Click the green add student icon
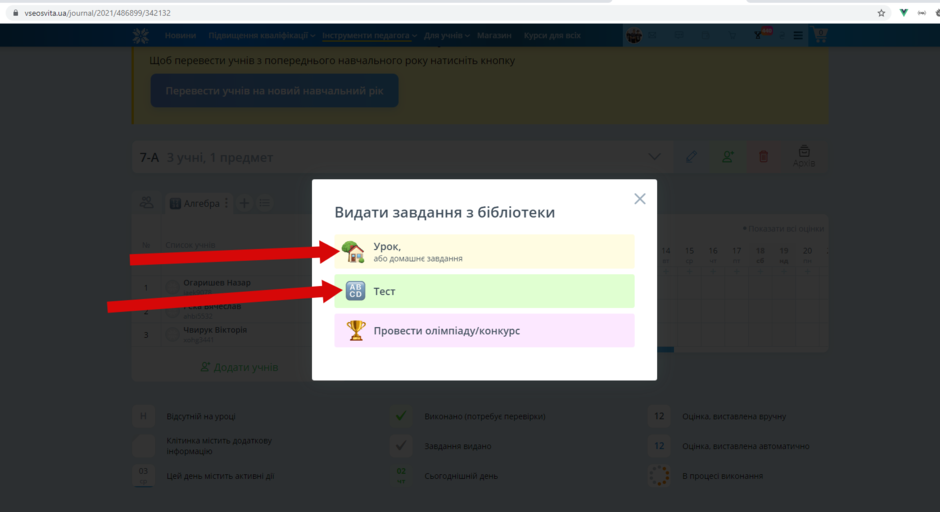The height and width of the screenshot is (512, 940). [x=727, y=156]
